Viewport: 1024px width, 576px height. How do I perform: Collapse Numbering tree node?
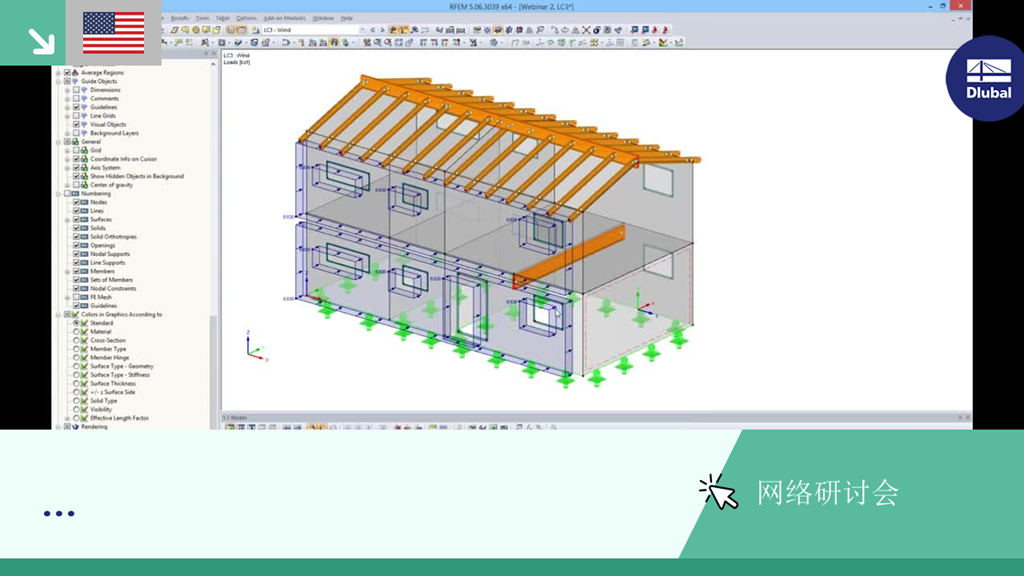(58, 194)
